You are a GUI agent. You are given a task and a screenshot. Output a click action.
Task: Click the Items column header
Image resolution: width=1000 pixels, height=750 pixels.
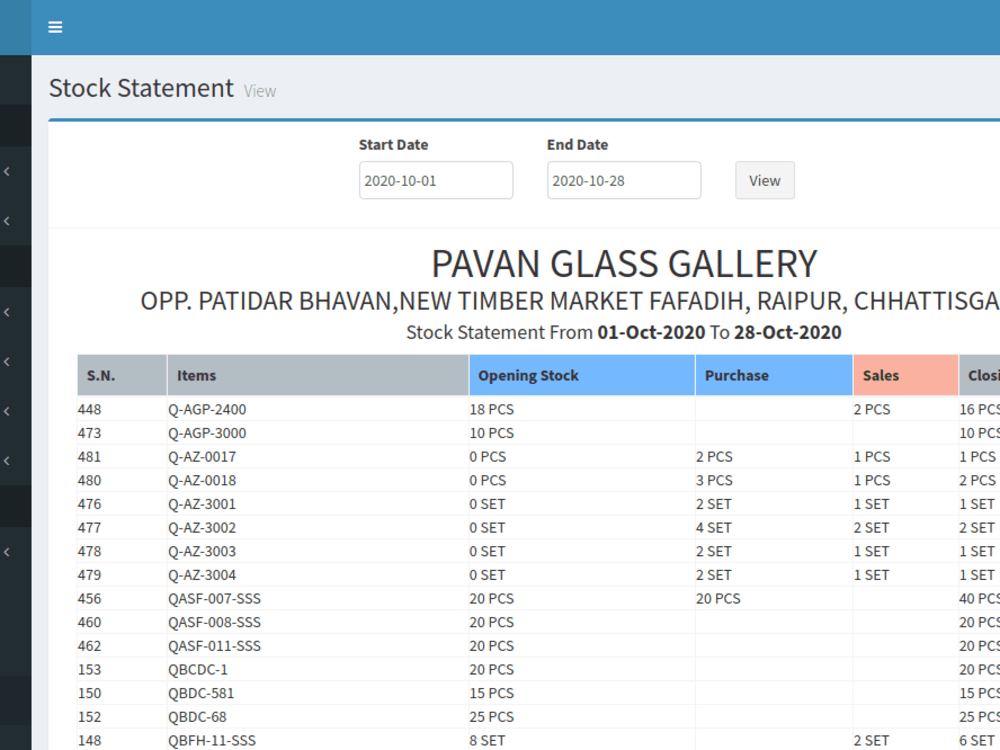318,375
